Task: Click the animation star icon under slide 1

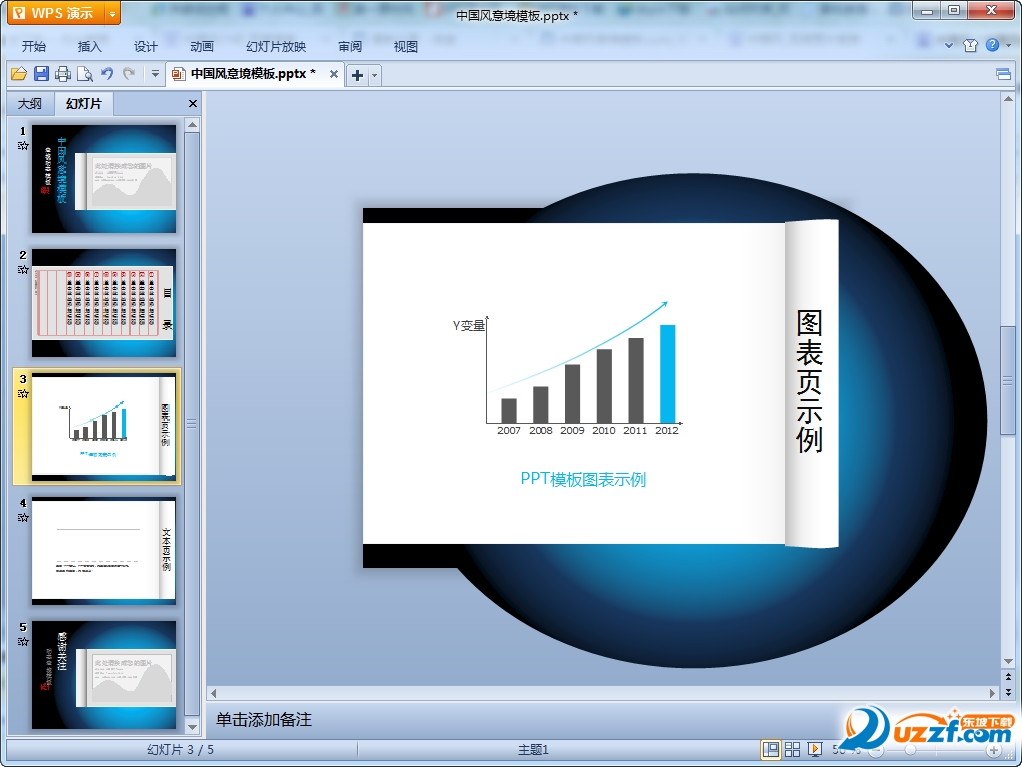Action: (x=23, y=145)
